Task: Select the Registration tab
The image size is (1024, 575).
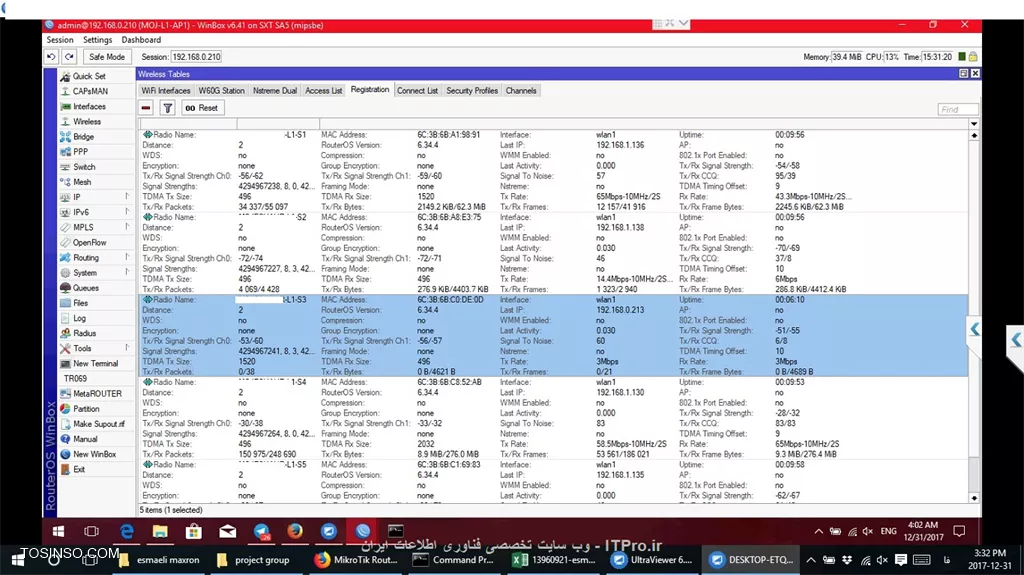Action: tap(370, 90)
